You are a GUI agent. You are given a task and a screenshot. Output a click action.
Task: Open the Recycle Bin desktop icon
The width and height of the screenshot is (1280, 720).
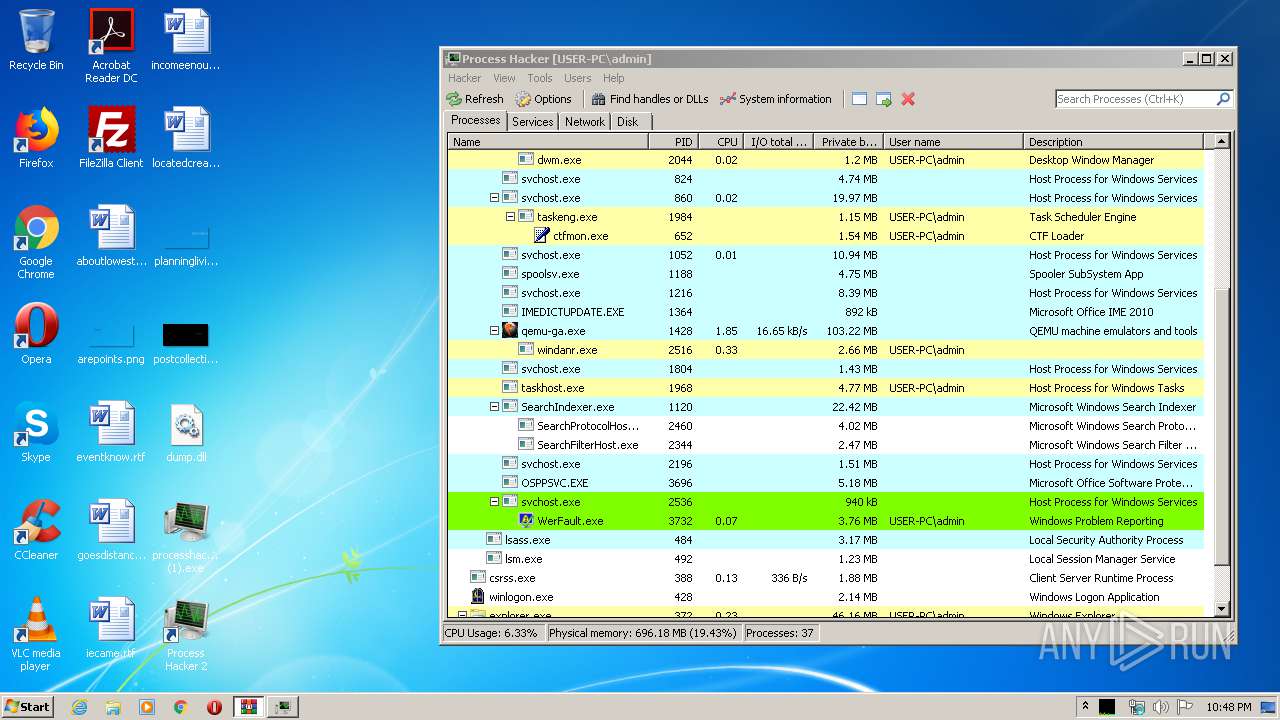(36, 40)
